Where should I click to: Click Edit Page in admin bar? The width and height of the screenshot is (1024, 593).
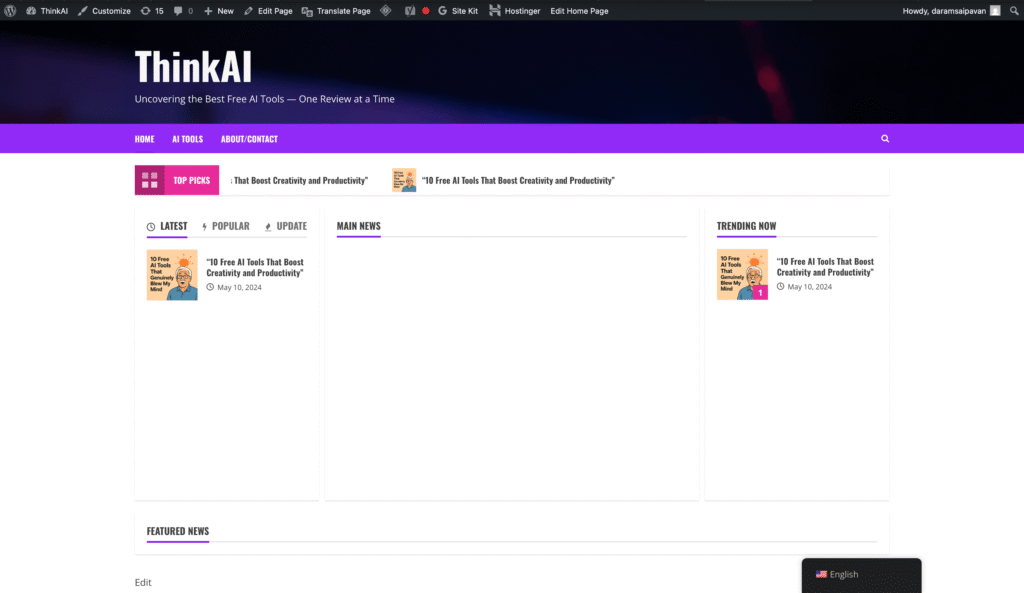pos(268,10)
